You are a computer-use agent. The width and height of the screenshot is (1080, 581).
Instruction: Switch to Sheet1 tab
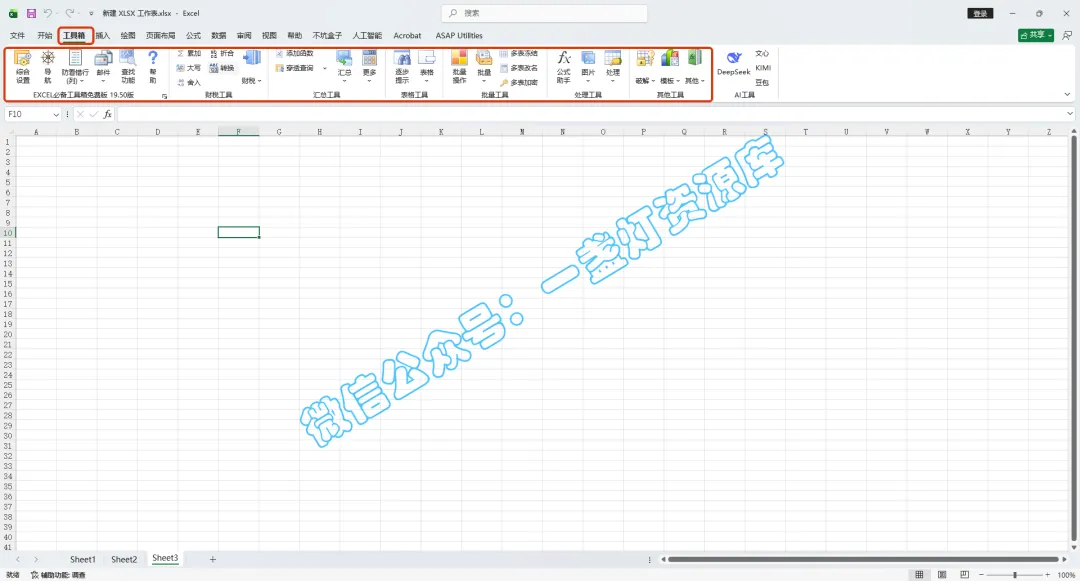point(83,559)
